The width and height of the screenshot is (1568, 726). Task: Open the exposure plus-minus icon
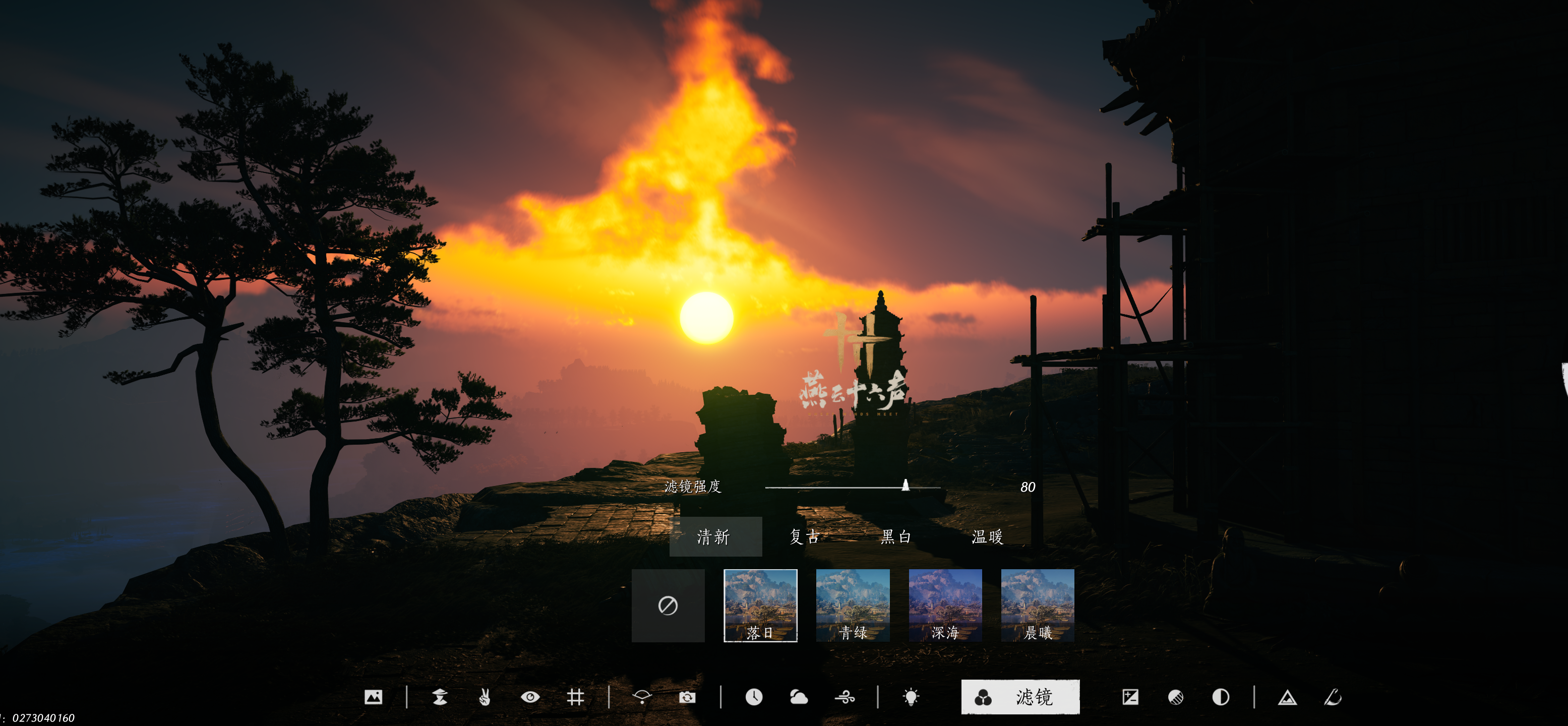coord(1130,697)
